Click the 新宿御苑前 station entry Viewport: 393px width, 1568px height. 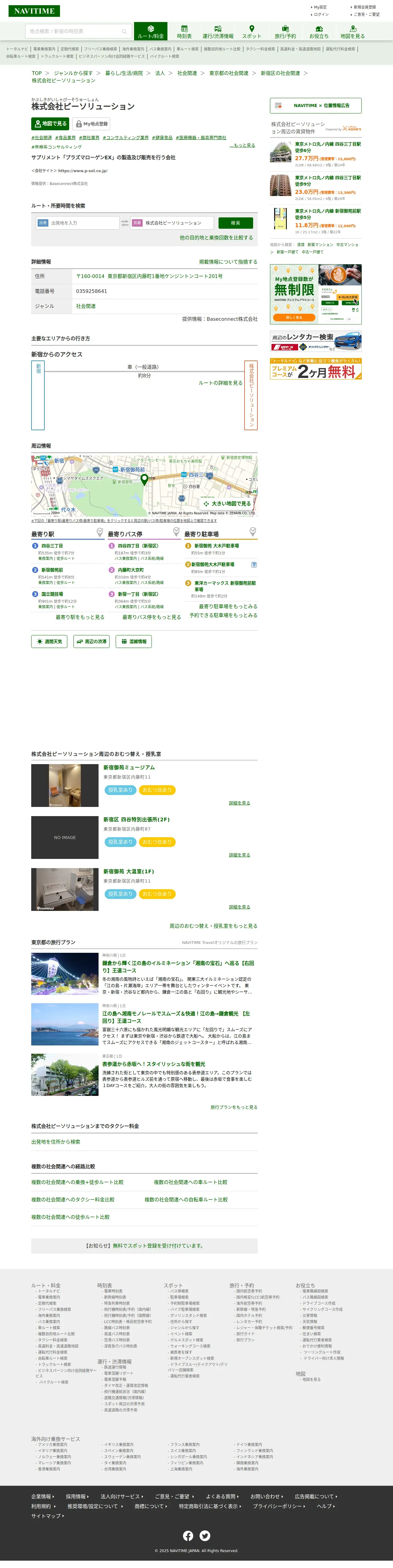[52, 570]
